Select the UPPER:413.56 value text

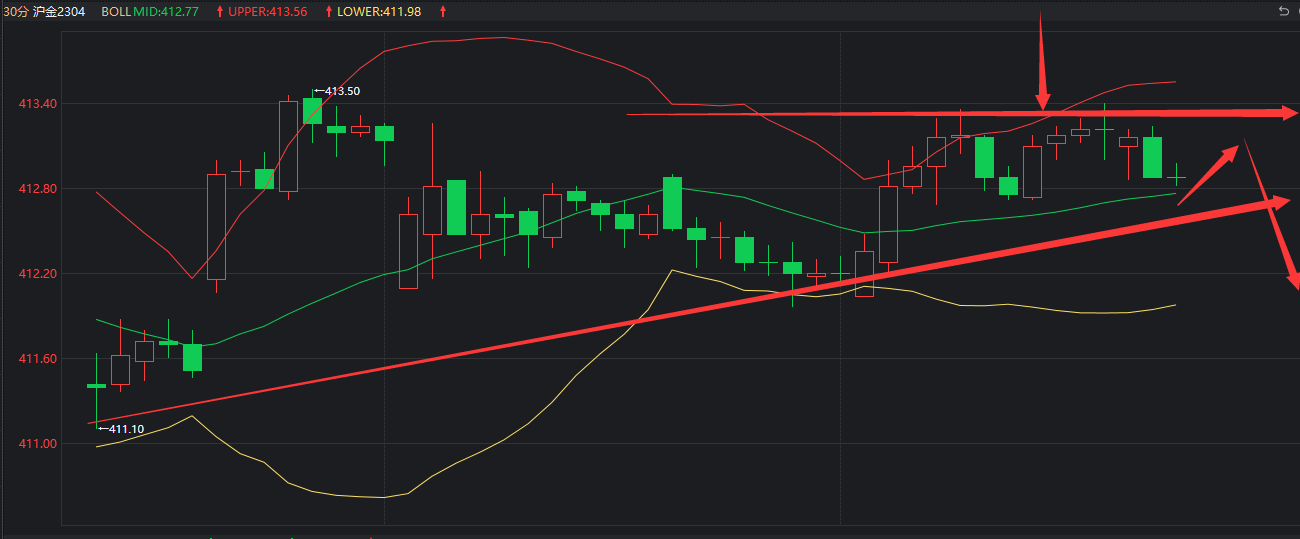point(267,12)
